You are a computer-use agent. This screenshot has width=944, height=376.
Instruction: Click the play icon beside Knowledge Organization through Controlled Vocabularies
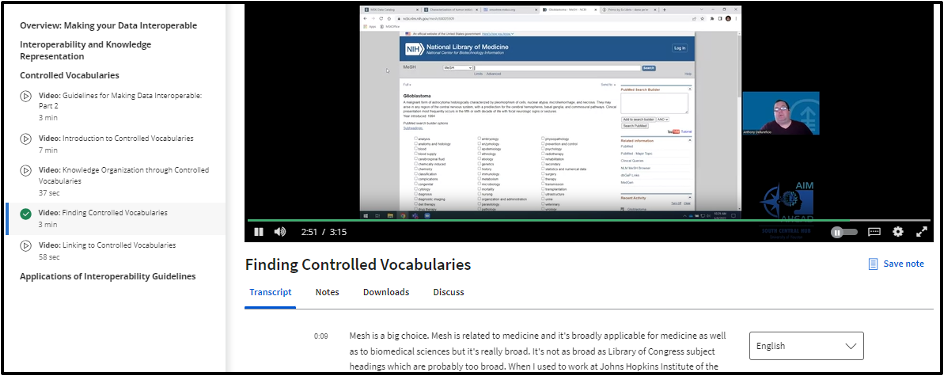click(x=26, y=170)
